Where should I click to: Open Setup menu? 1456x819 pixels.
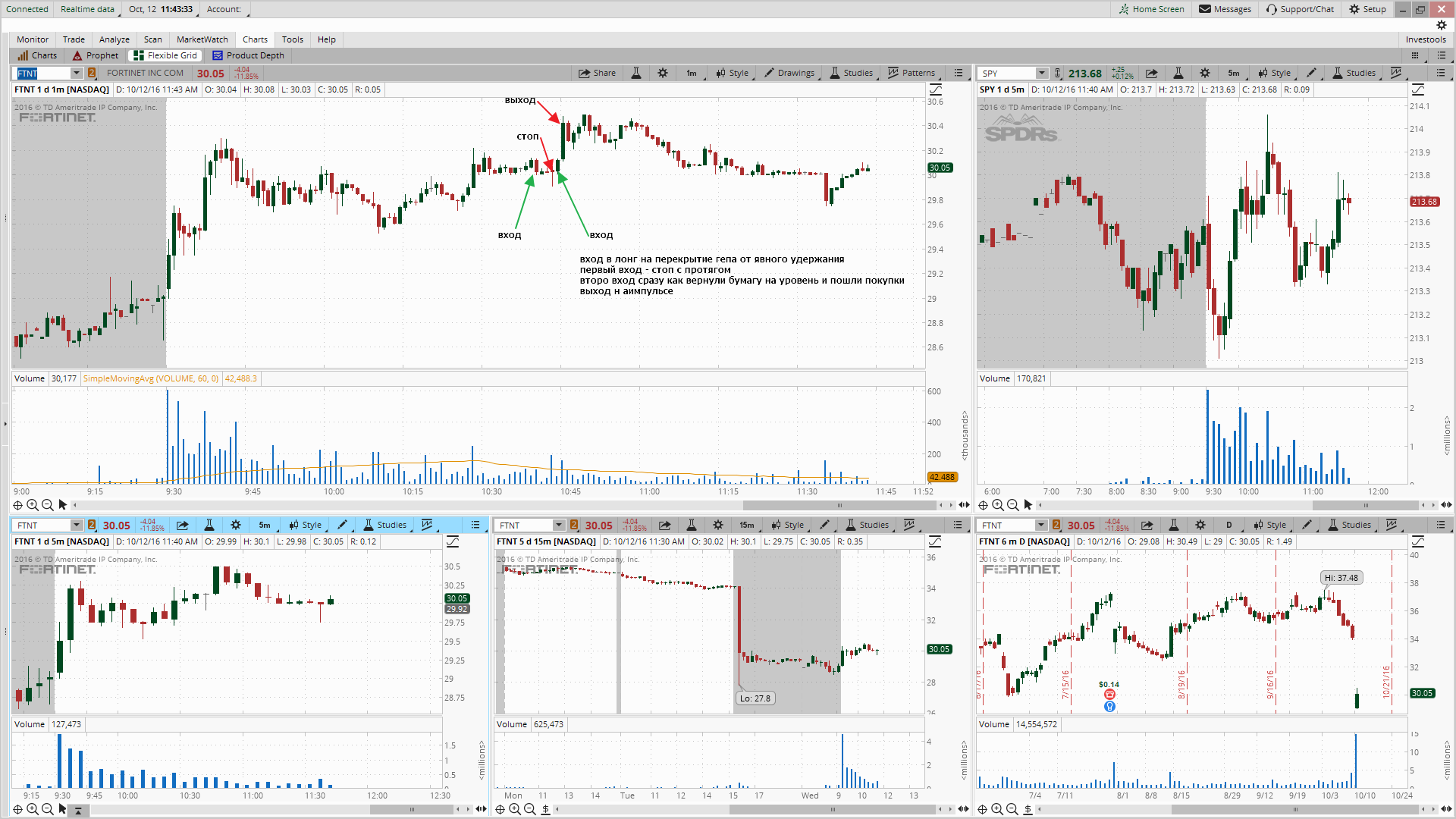pyautogui.click(x=1367, y=9)
